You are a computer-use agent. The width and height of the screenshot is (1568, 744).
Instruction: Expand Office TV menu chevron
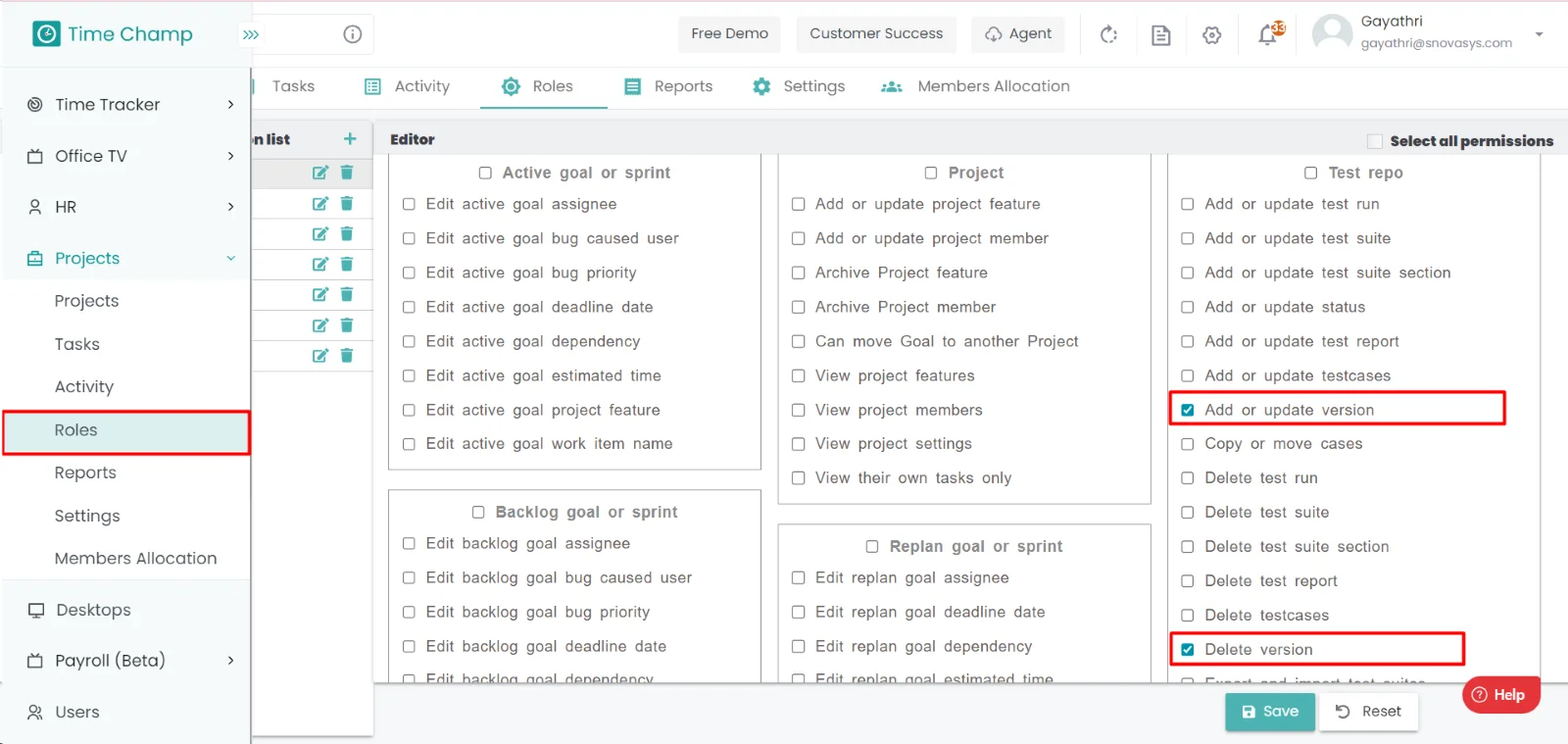(230, 156)
